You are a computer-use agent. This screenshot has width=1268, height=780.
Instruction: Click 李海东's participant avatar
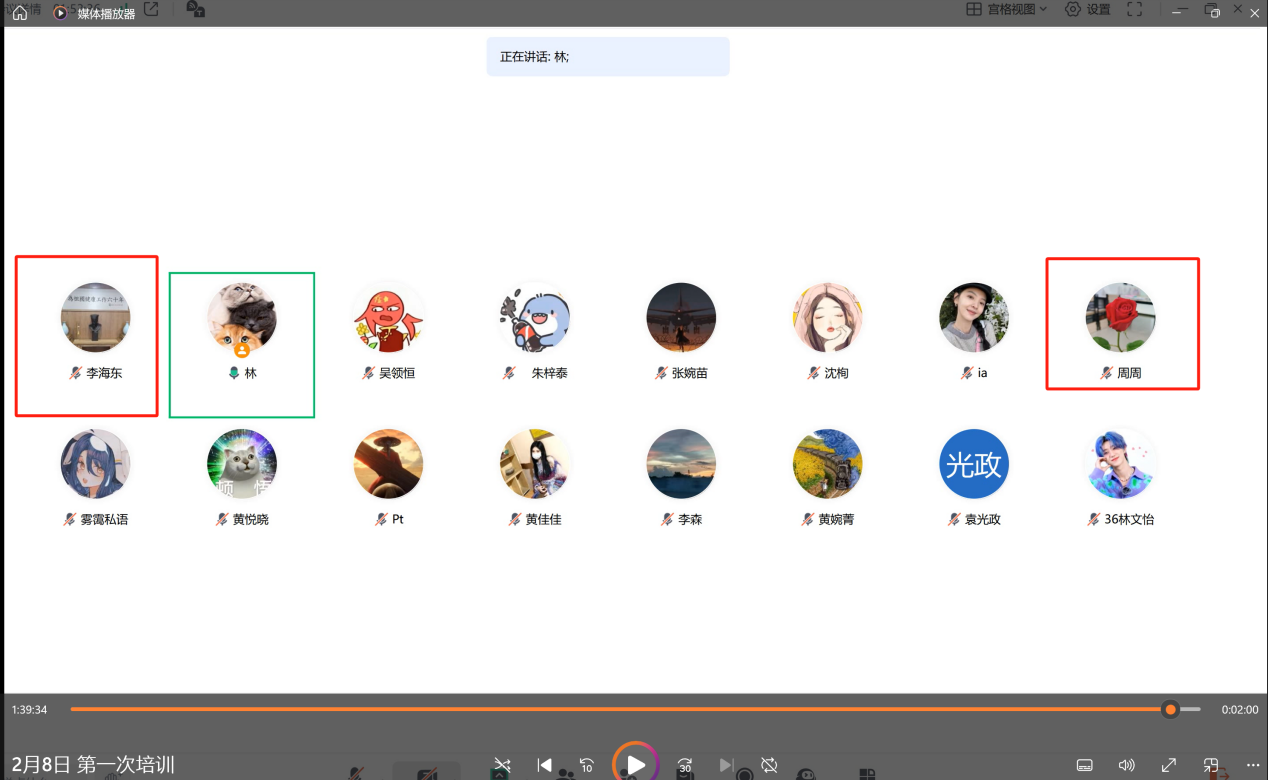tap(95, 317)
